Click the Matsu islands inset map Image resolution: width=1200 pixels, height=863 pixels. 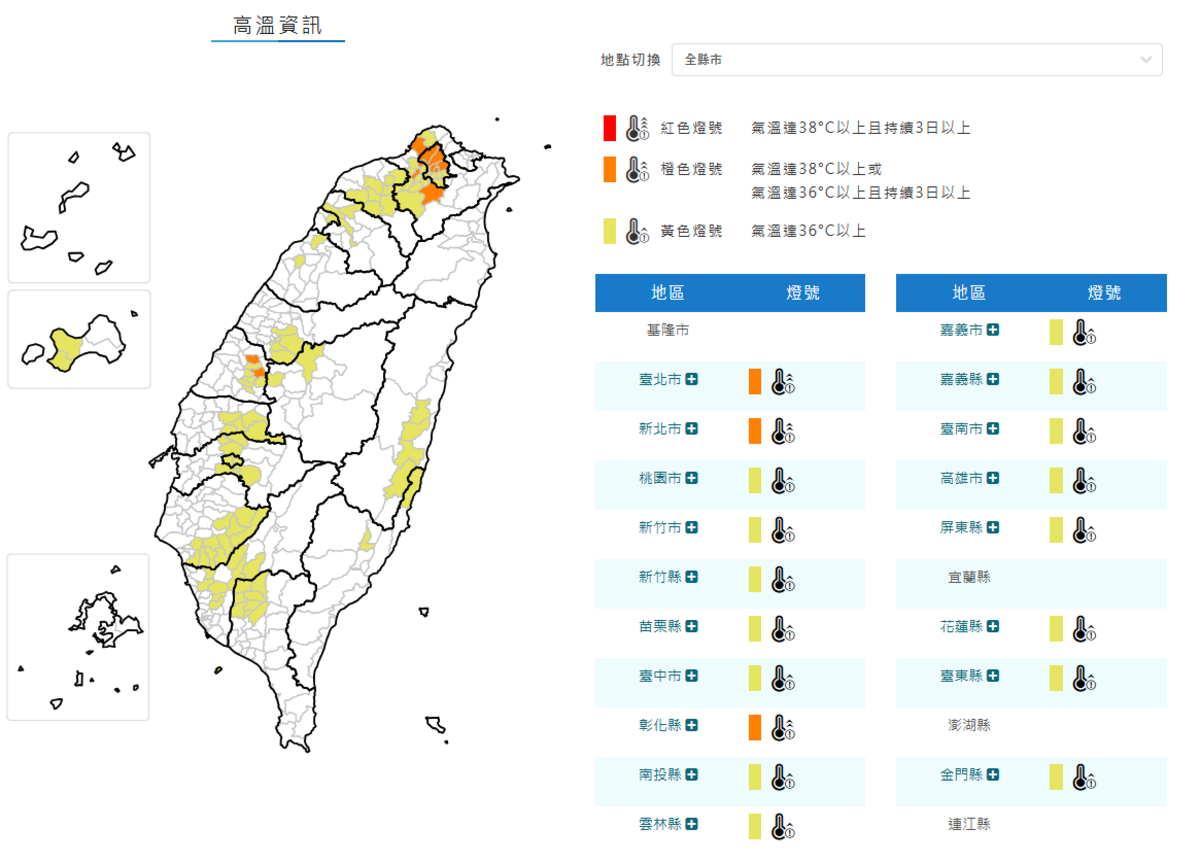[79, 208]
